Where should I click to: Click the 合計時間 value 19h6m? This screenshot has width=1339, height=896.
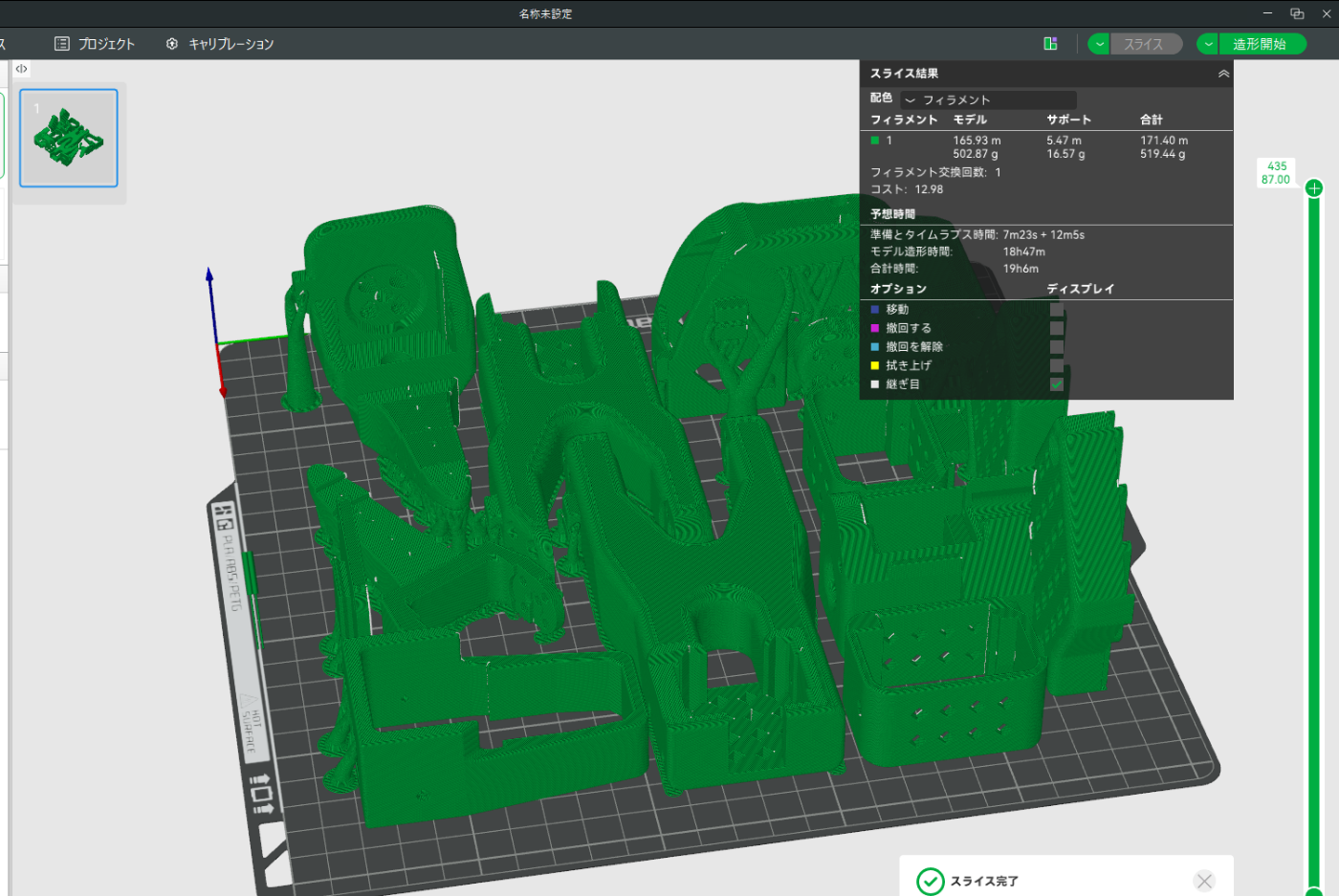point(1021,269)
